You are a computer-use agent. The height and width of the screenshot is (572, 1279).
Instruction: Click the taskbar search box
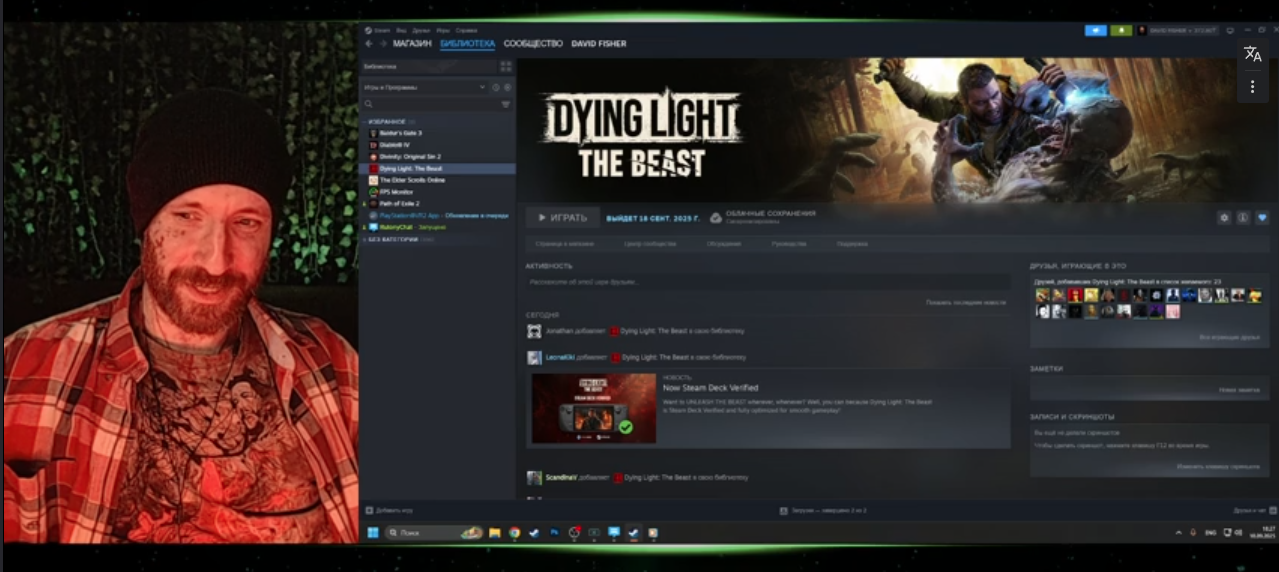[434, 533]
